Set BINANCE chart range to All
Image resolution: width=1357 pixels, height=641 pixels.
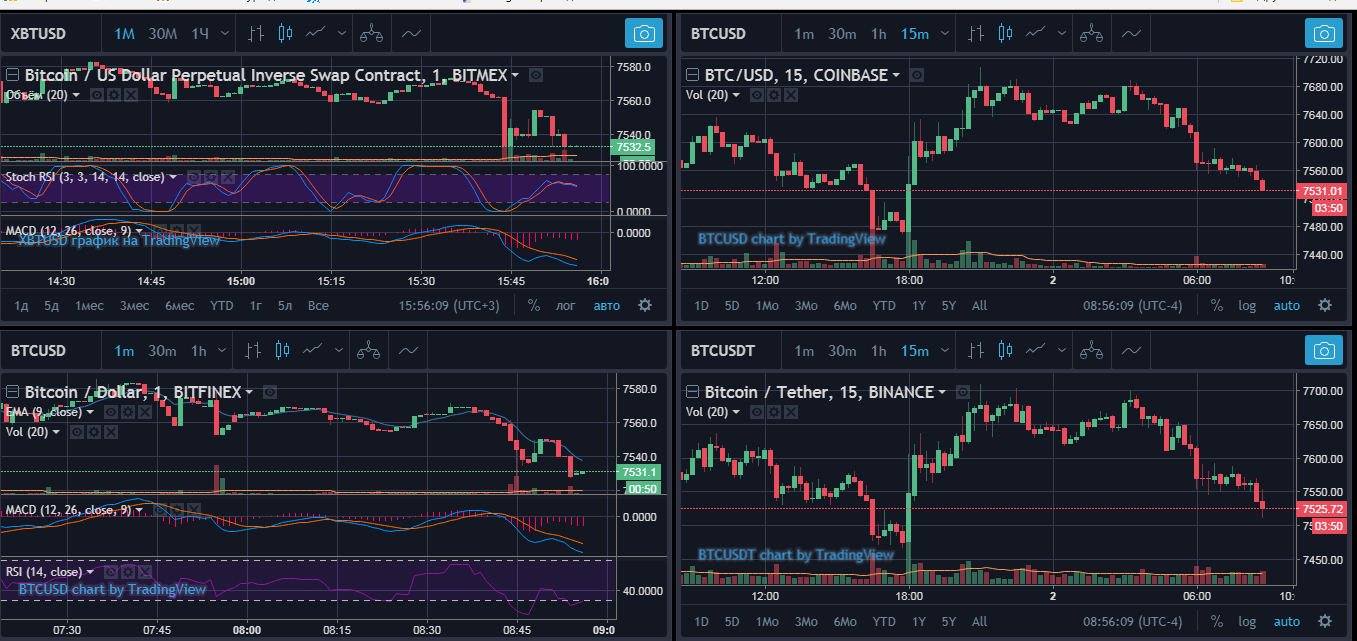[979, 621]
